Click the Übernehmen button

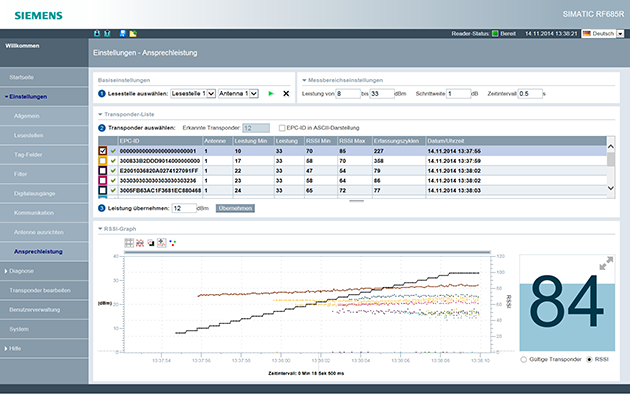pyautogui.click(x=235, y=208)
